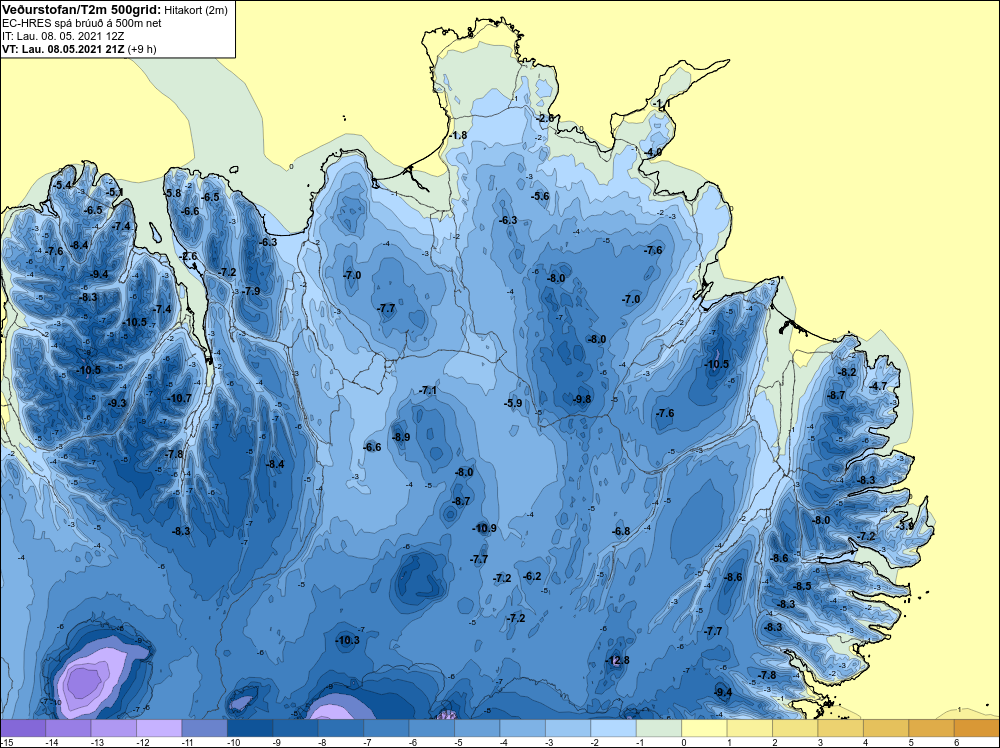This screenshot has width=1000, height=748.
Task: Click the -7.9 temperature value
Action: 251,291
